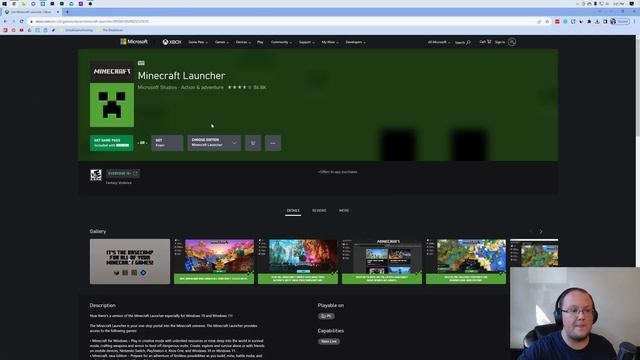Image resolution: width=640 pixels, height=360 pixels.
Task: Open the Choose Edition dropdown
Action: coord(214,143)
